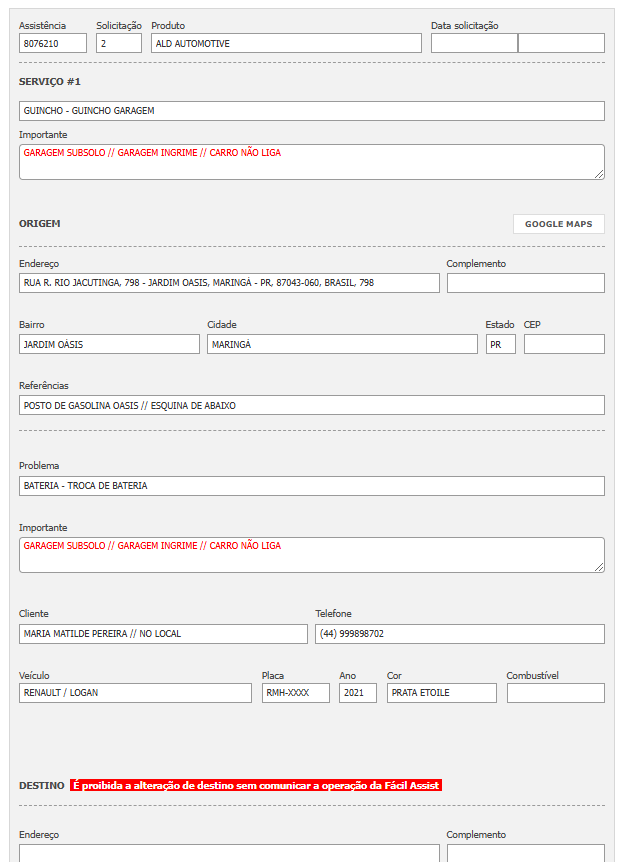Select the empty Combustível field

click(555, 693)
